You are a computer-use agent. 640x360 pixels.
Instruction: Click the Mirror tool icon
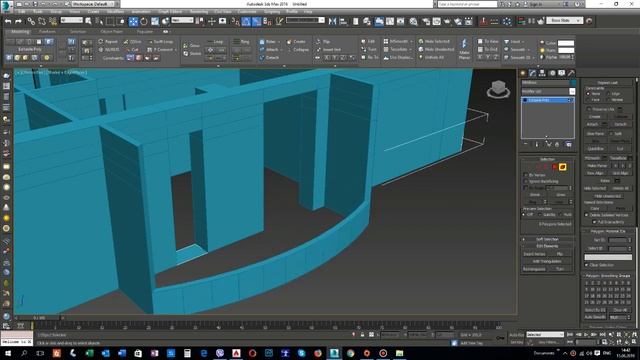point(332,21)
